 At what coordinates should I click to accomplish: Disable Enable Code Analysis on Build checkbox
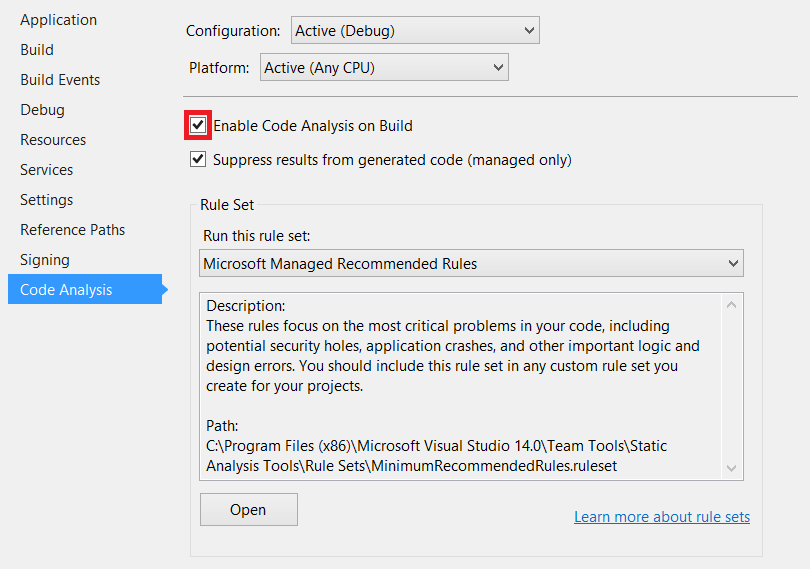(198, 126)
